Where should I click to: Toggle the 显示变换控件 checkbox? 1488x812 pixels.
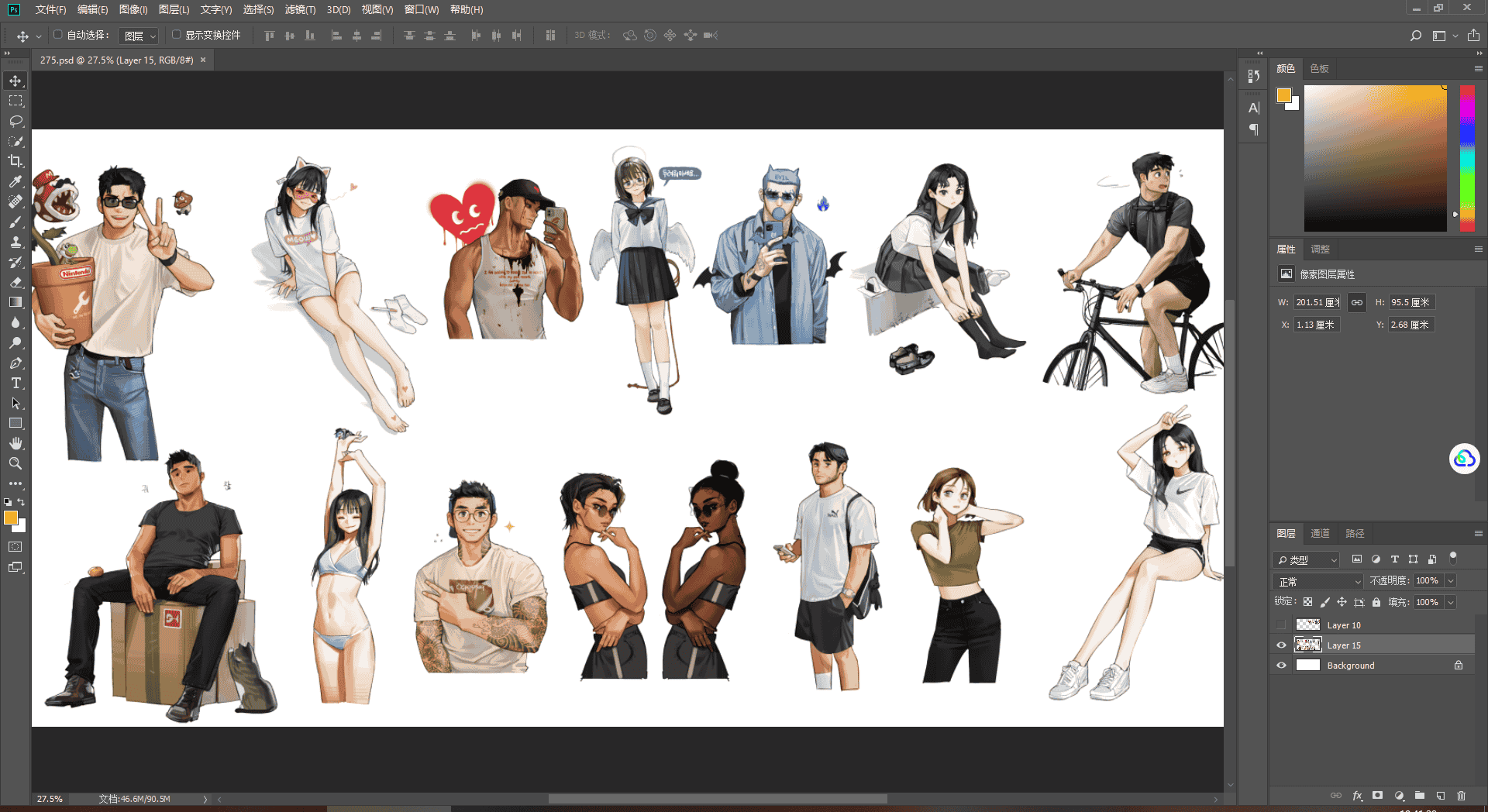(x=177, y=35)
